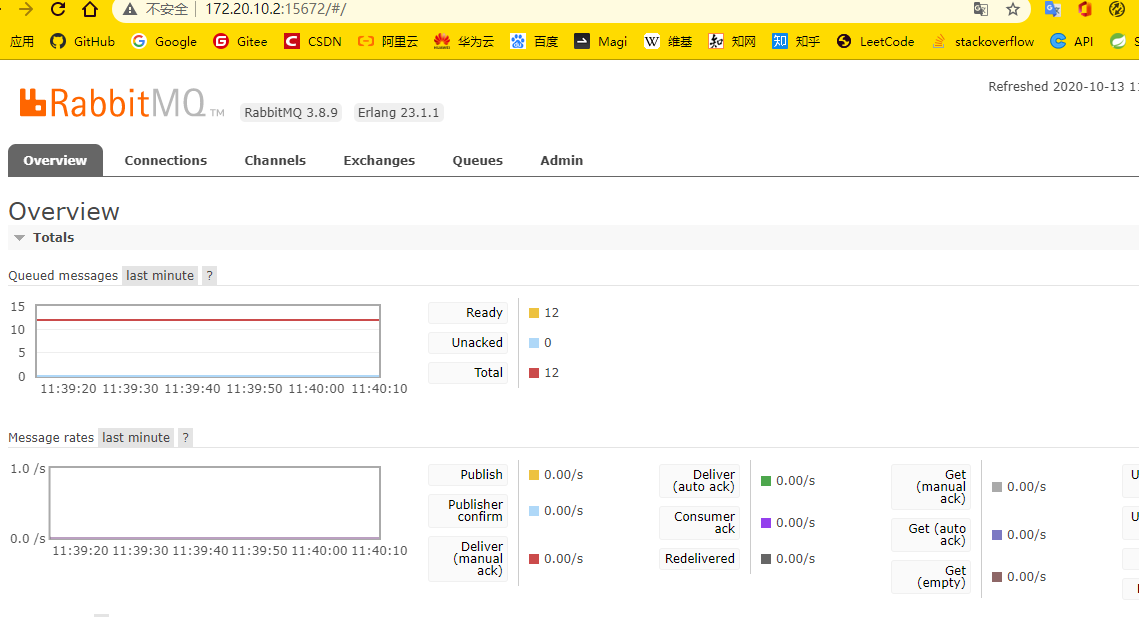The width and height of the screenshot is (1139, 617).
Task: Open the Magi bookmark
Action: click(x=601, y=41)
